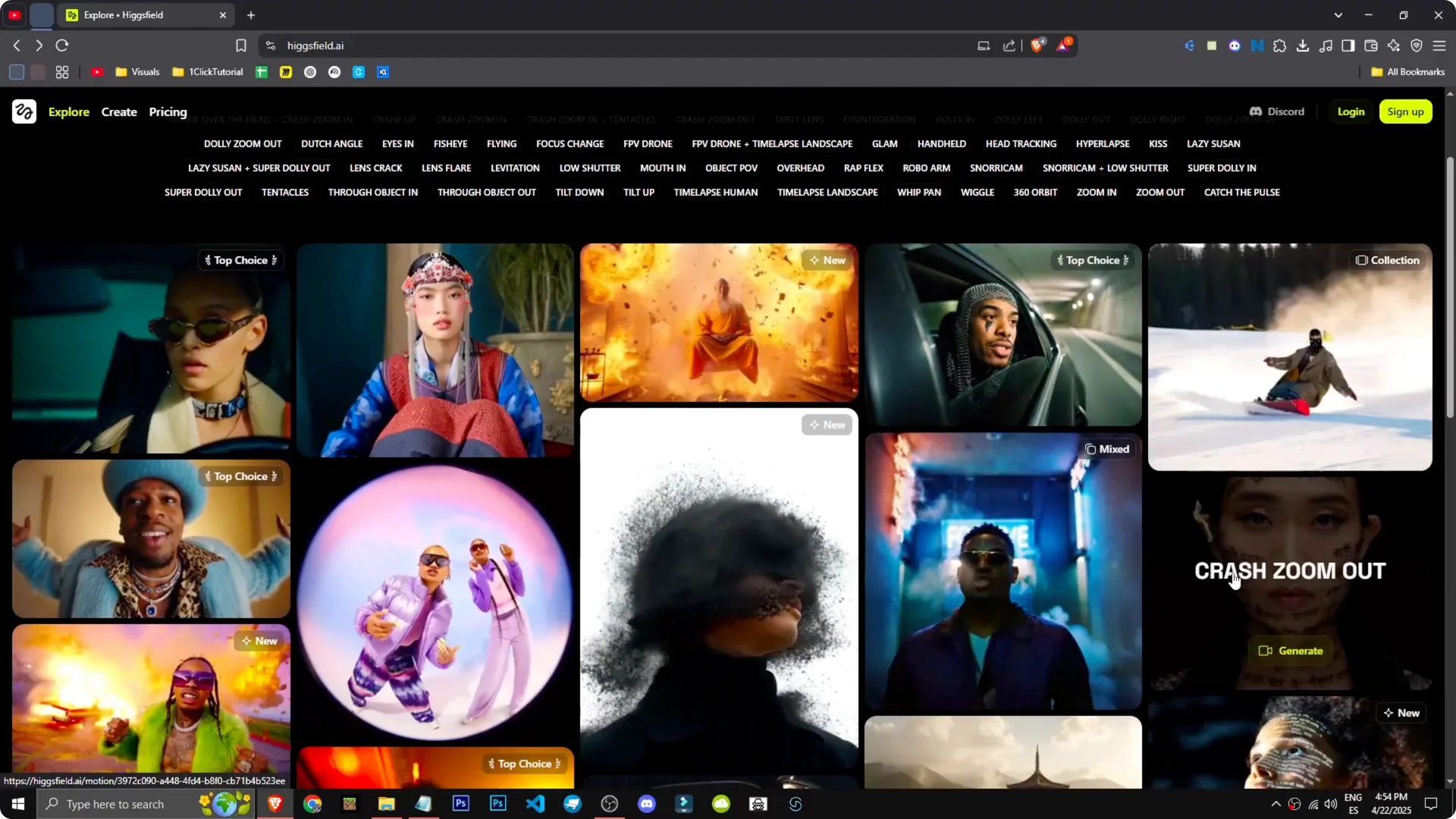Viewport: 1456px width, 819px height.
Task: Open the browser wallet icon
Action: pyautogui.click(x=1370, y=45)
